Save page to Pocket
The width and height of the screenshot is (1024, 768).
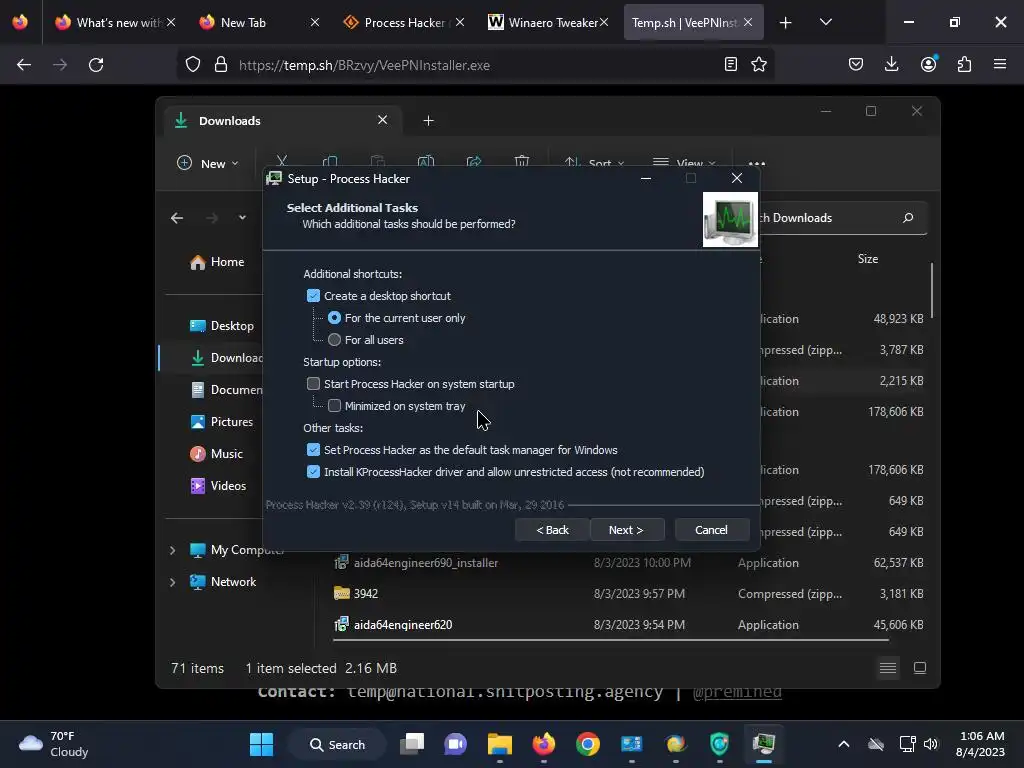pos(856,64)
